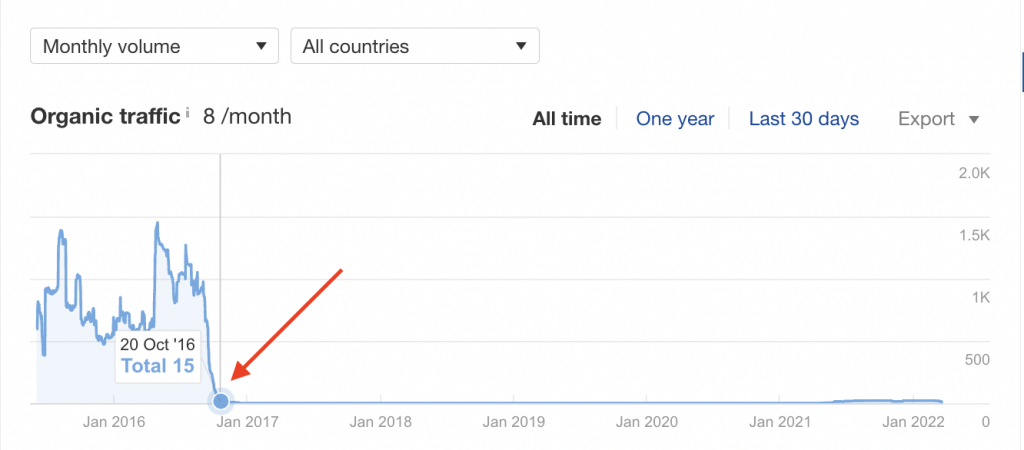Click the traffic peak in mid 2016
Screen dimensions: 1024x450
pyautogui.click(x=157, y=224)
